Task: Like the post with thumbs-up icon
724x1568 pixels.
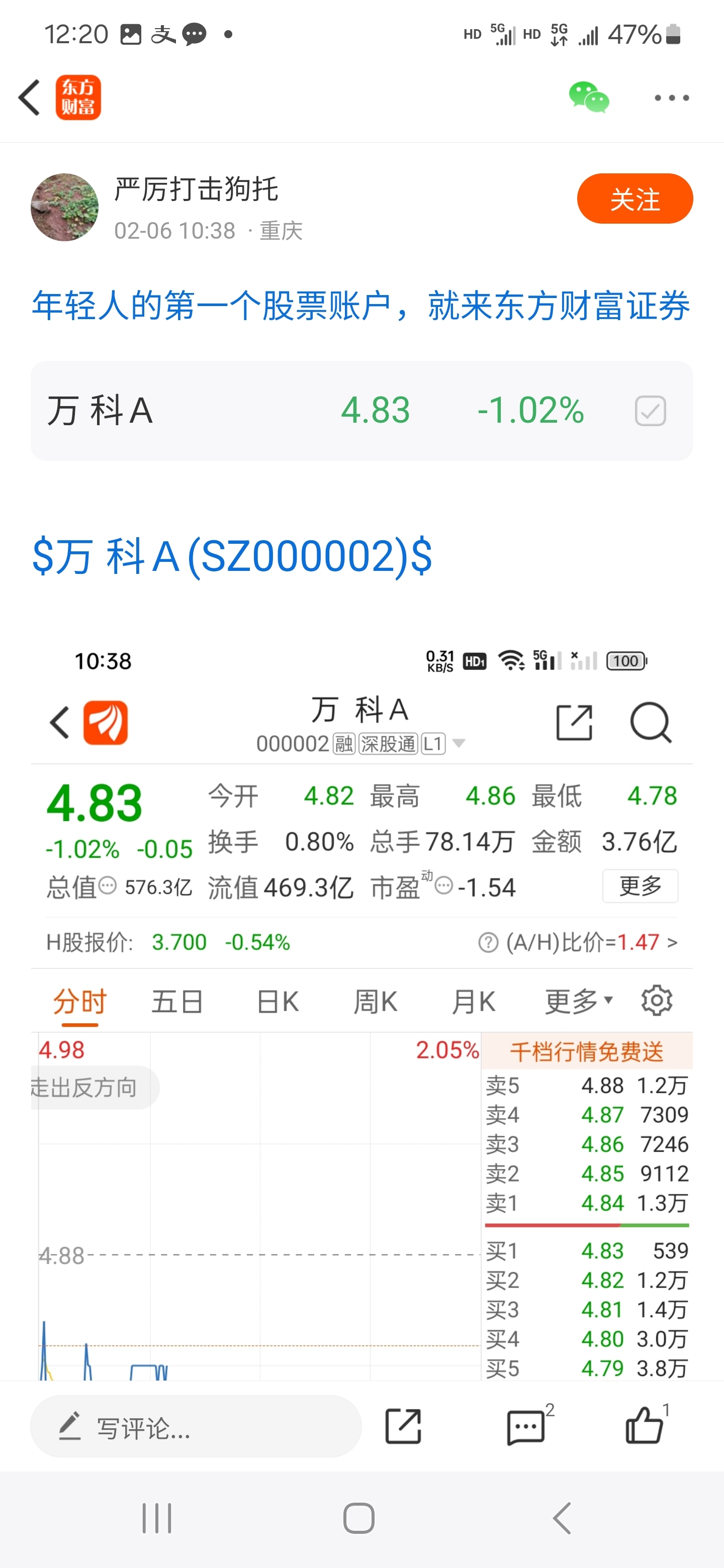Action: pos(644,1426)
